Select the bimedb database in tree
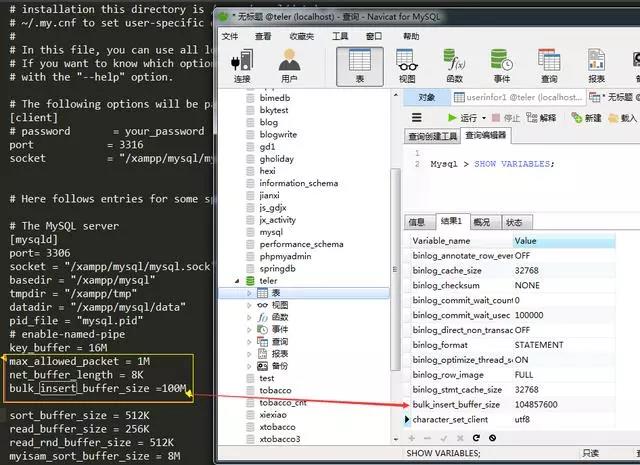This screenshot has height=465, width=640. point(275,98)
